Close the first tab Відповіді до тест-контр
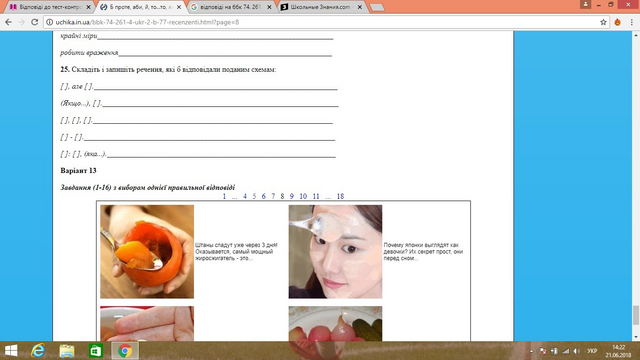640x360 pixels. [x=88, y=7]
